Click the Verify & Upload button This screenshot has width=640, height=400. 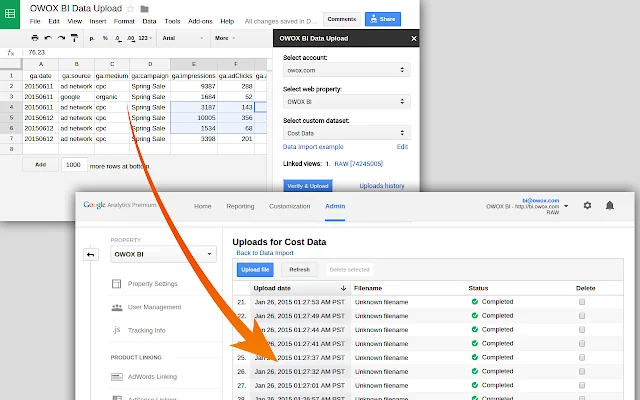[309, 186]
